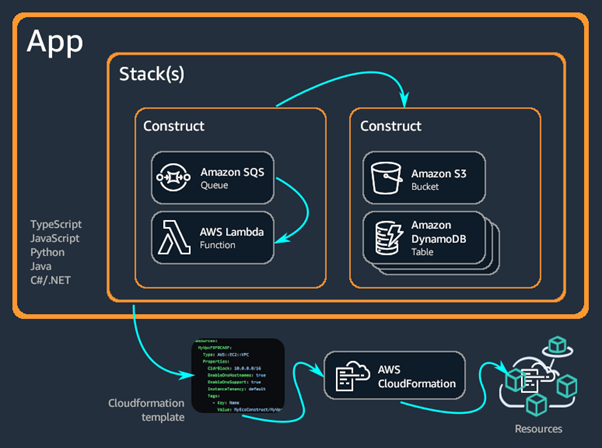Click the right 'Construct' label above S3
This screenshot has width=602, height=448.
coord(385,127)
